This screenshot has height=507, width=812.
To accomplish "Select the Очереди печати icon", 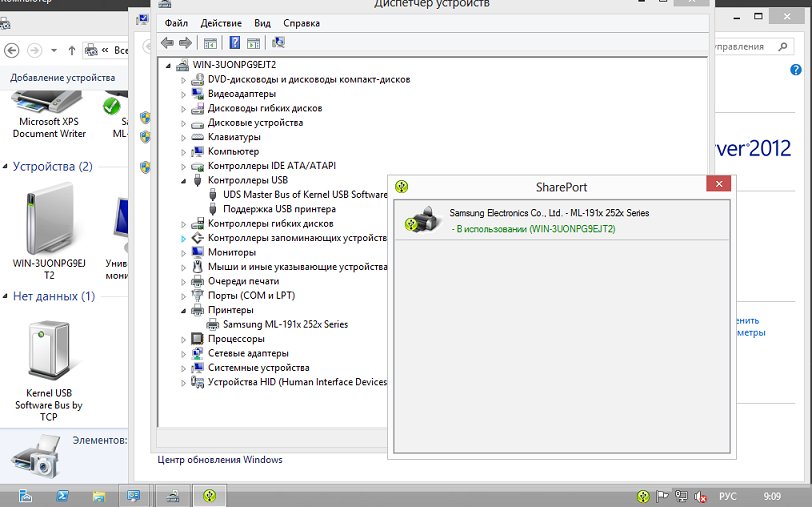I will point(197,281).
